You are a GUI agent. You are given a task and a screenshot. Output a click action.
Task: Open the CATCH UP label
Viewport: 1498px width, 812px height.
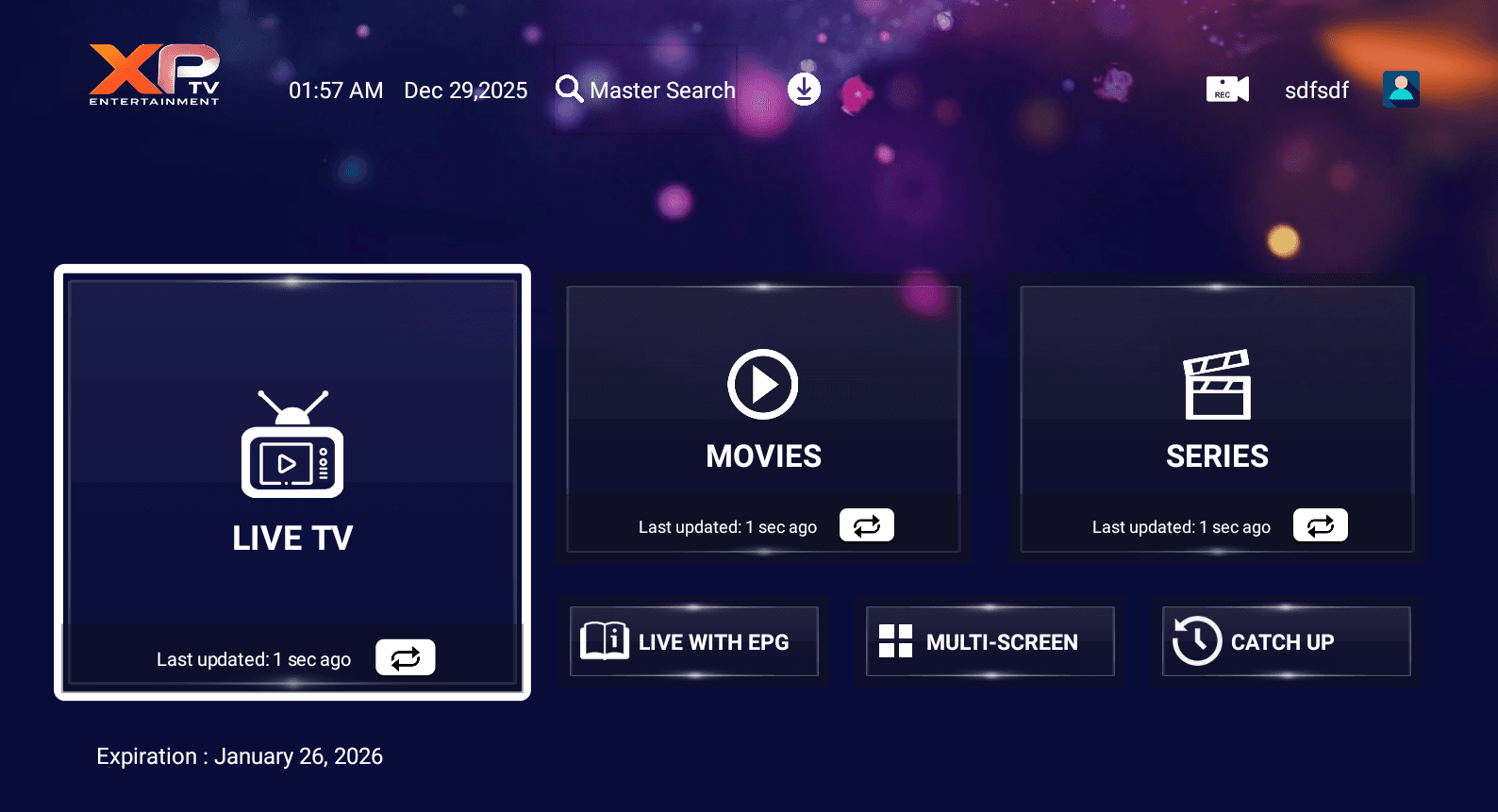(x=1282, y=642)
